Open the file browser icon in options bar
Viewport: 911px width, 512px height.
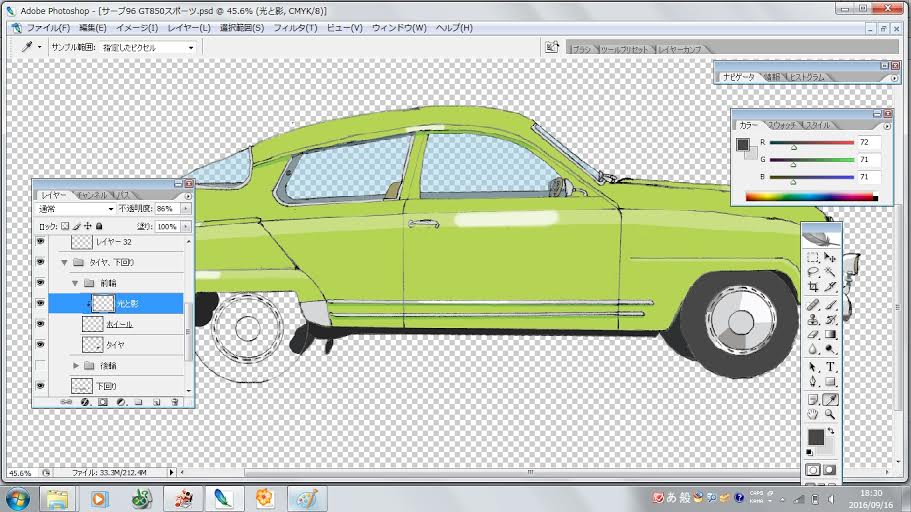[552, 47]
